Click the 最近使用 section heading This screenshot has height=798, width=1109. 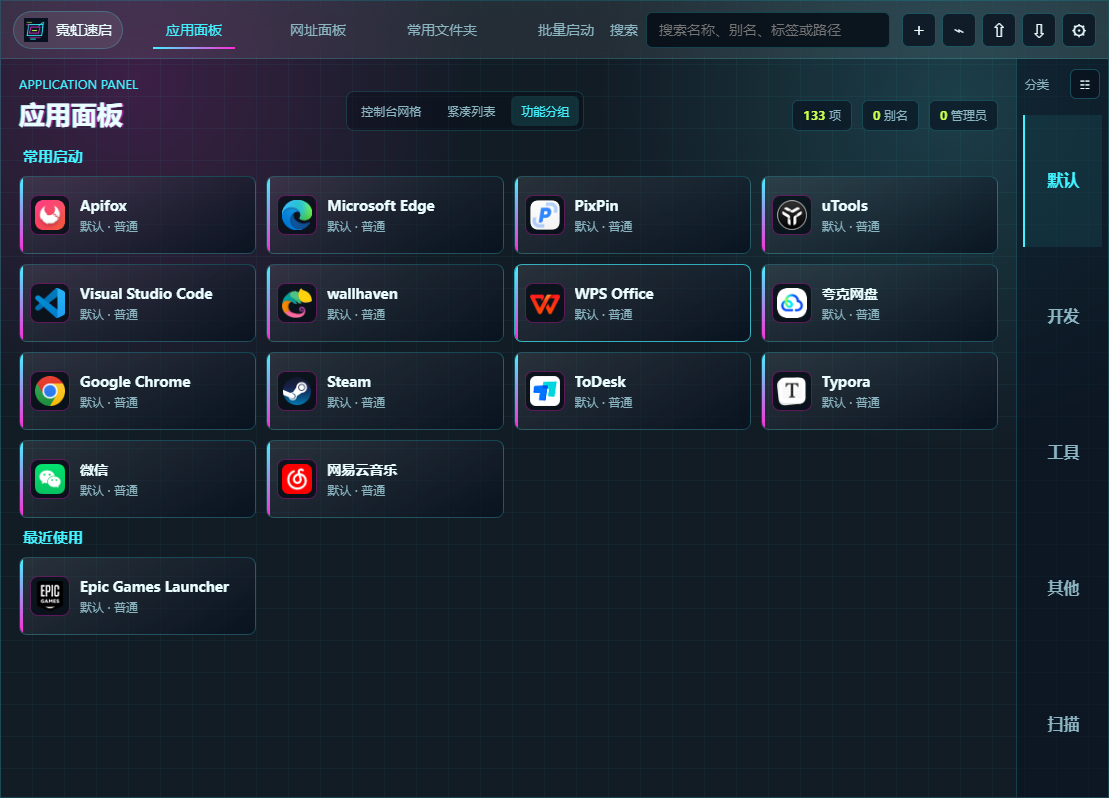(52, 538)
